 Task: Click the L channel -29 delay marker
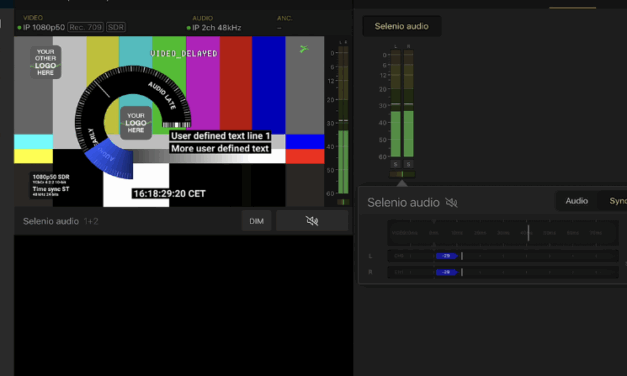[446, 256]
